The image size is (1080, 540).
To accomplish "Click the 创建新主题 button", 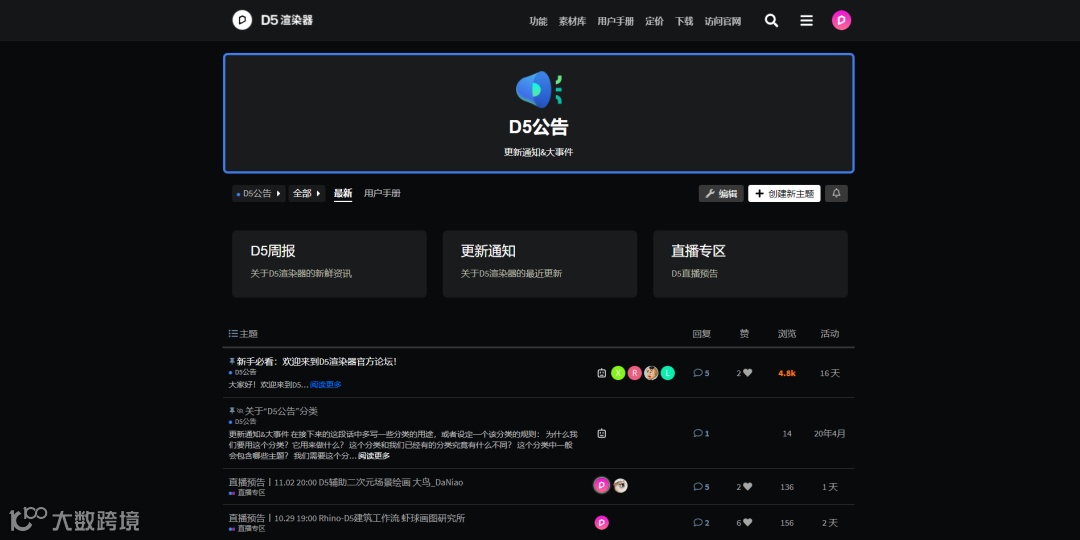I will tap(785, 194).
